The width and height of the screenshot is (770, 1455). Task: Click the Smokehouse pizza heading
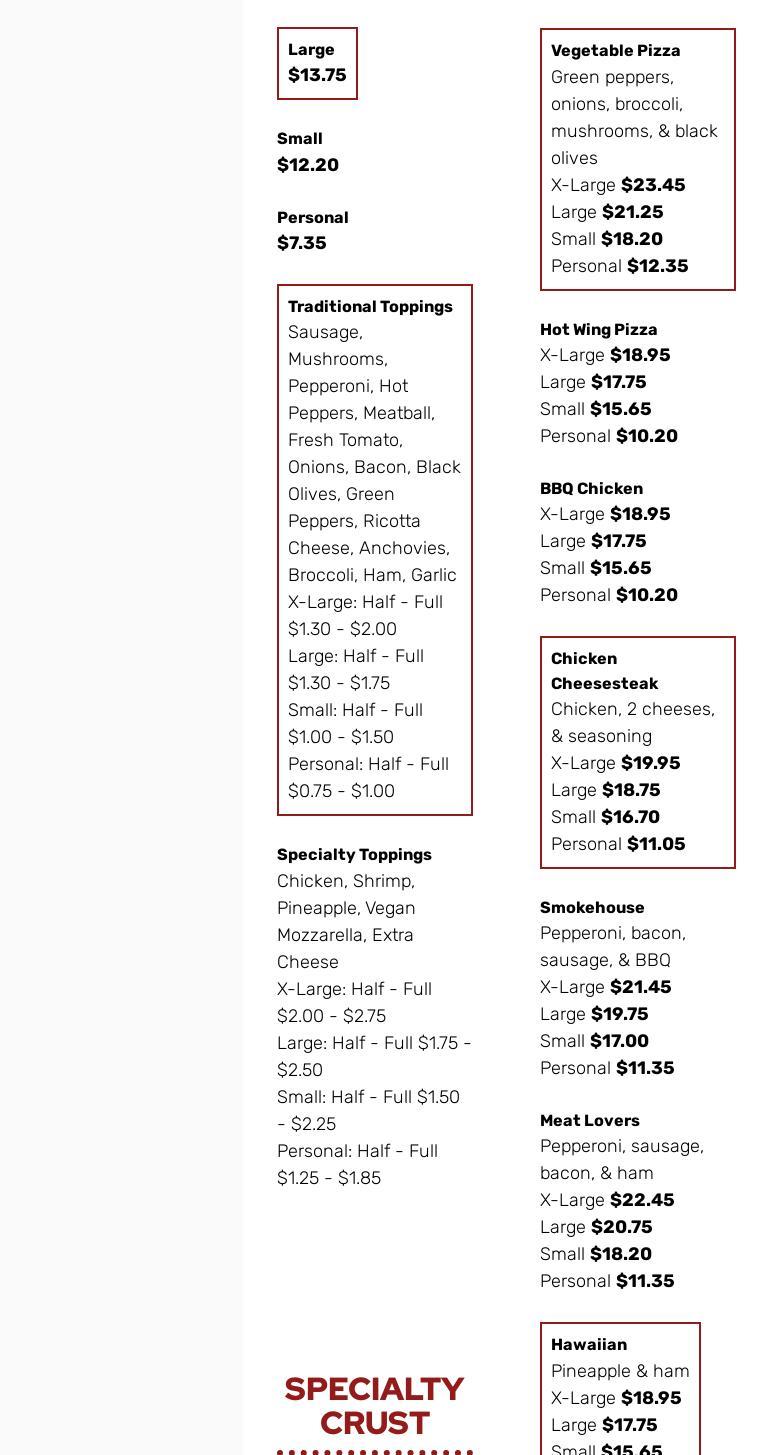pyautogui.click(x=592, y=908)
